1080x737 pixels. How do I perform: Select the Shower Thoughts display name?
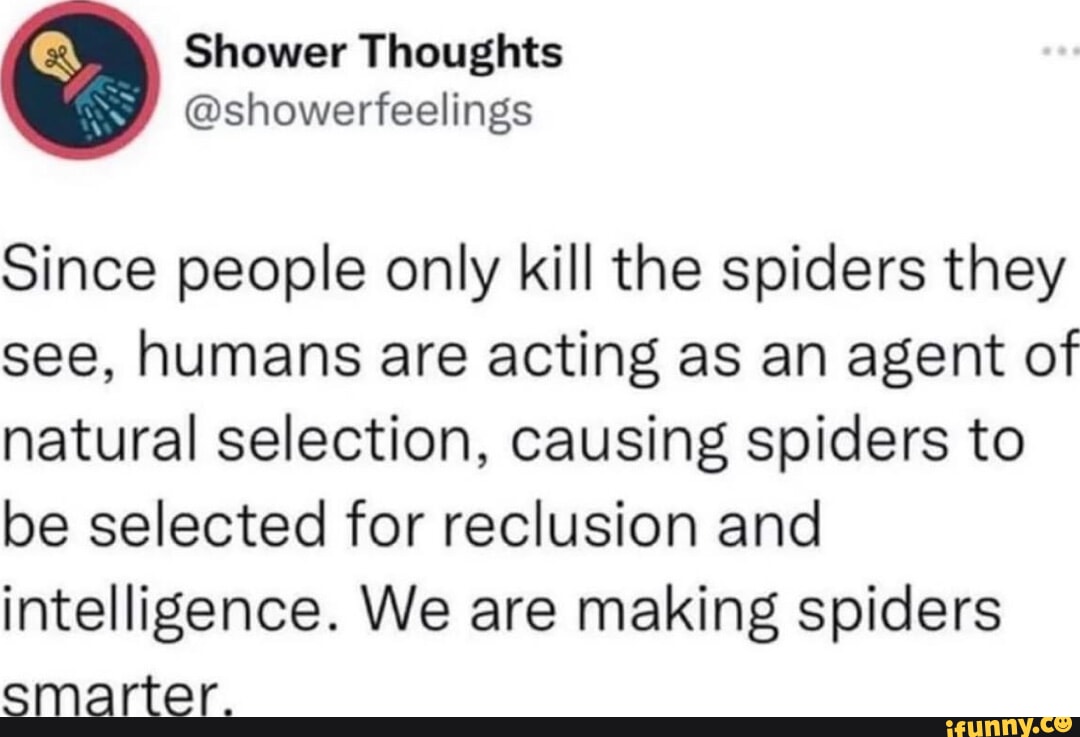pos(371,53)
